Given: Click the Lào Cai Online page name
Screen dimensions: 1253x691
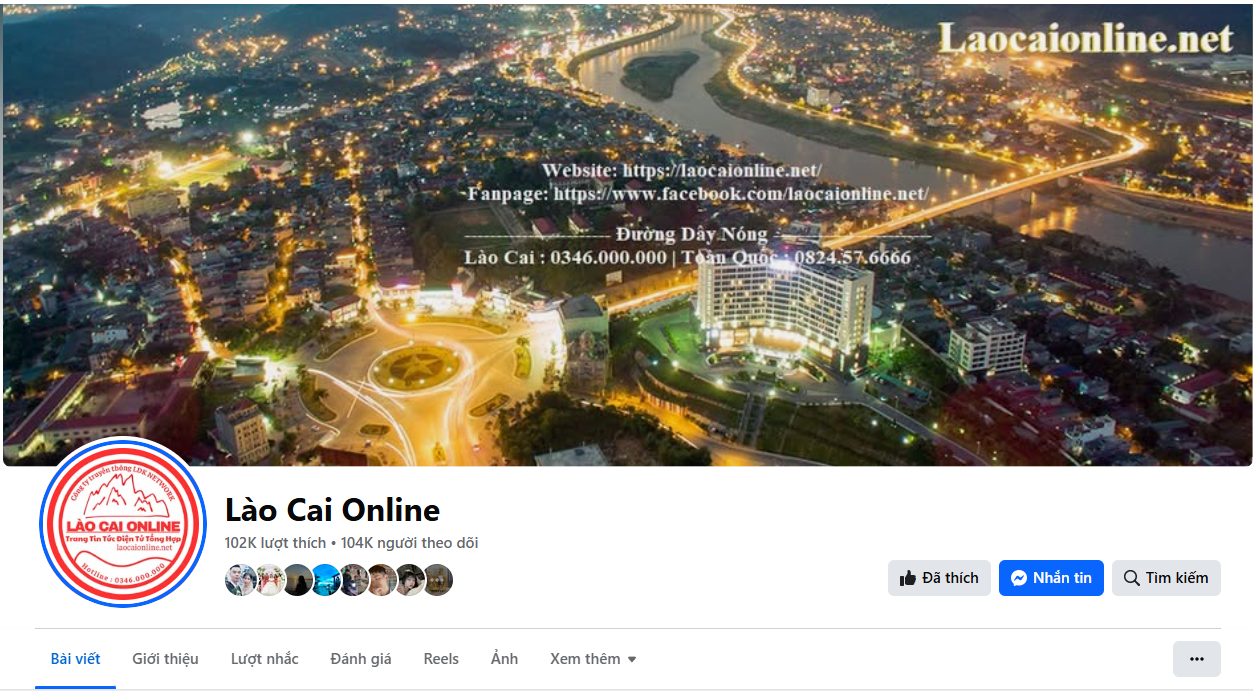Looking at the screenshot, I should click(x=333, y=510).
